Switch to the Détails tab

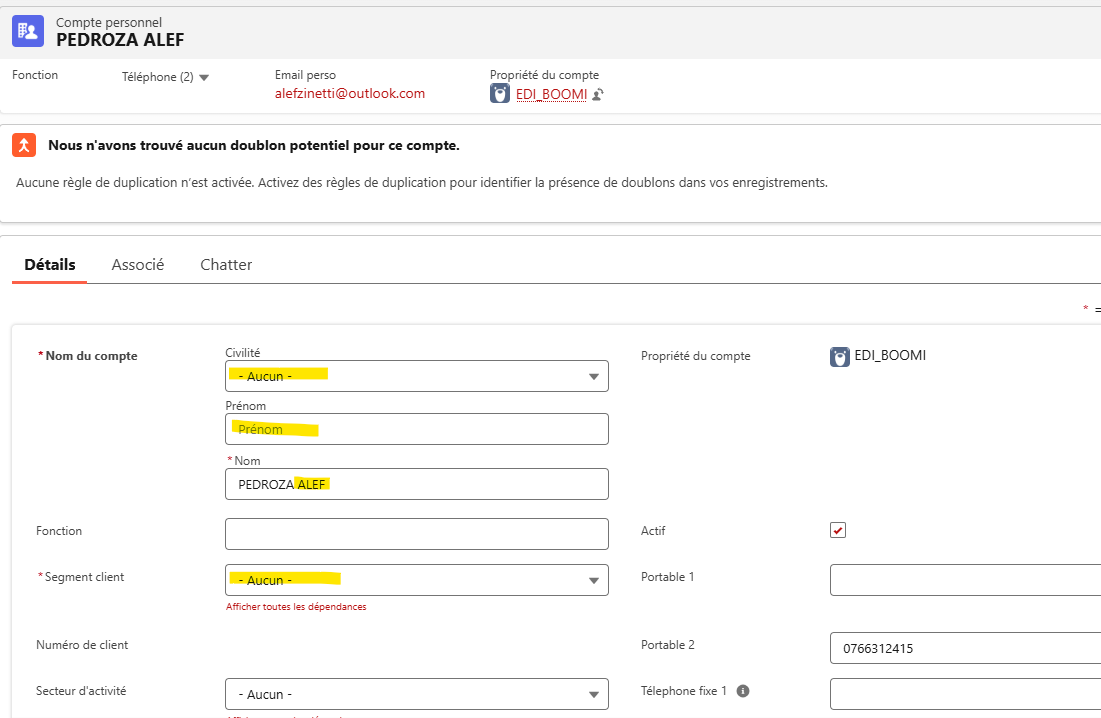50,265
